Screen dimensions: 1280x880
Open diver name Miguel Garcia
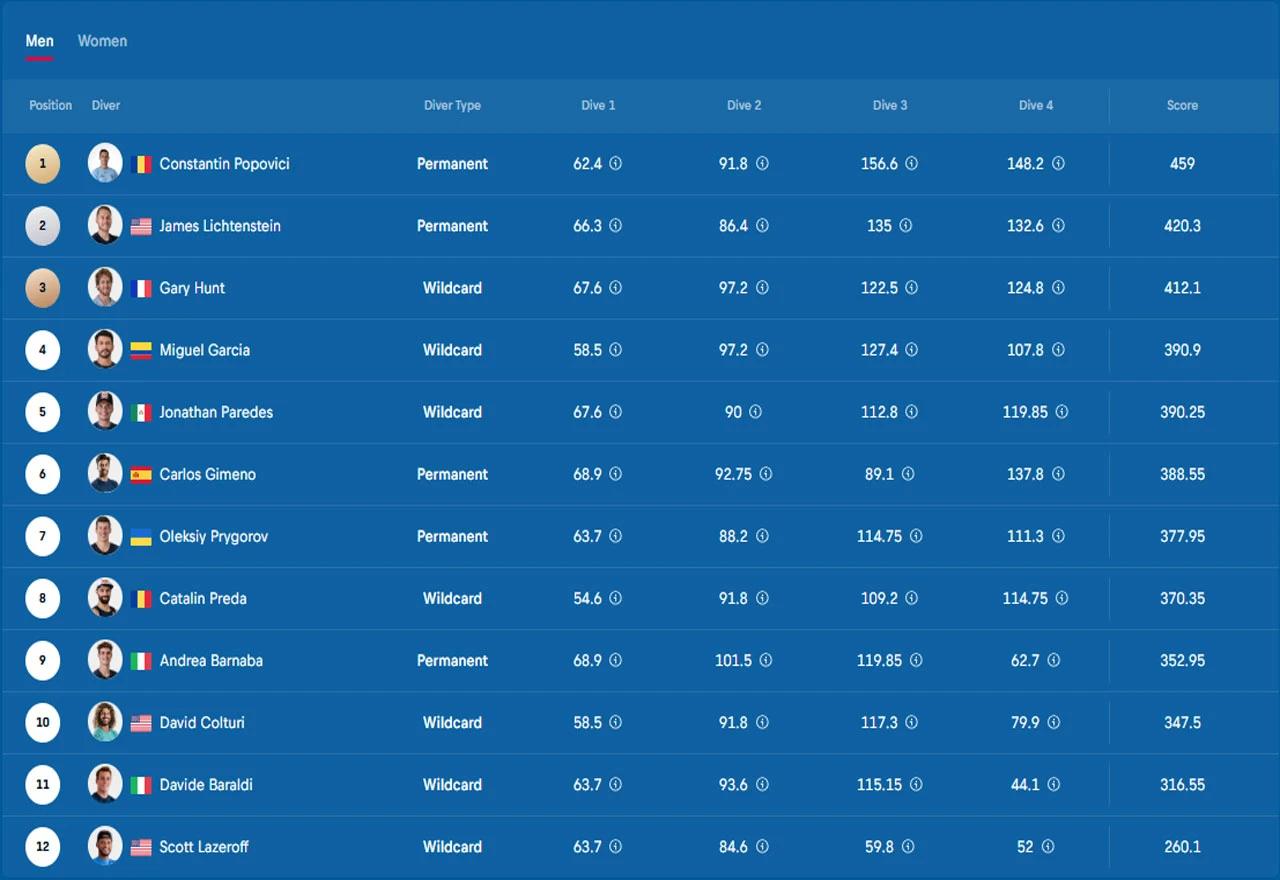point(205,350)
